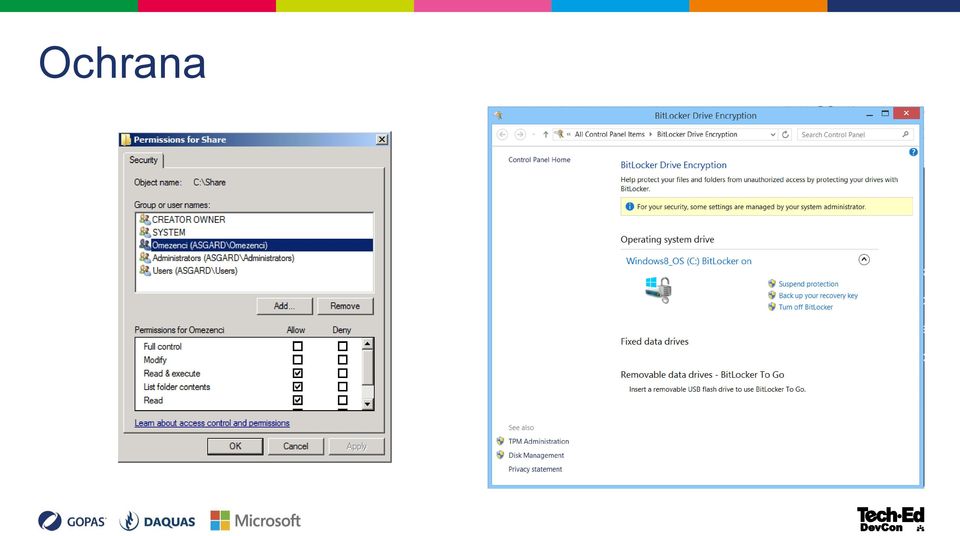Click the search magnifier icon in Control Panel
Image resolution: width=960 pixels, height=536 pixels.
click(905, 134)
